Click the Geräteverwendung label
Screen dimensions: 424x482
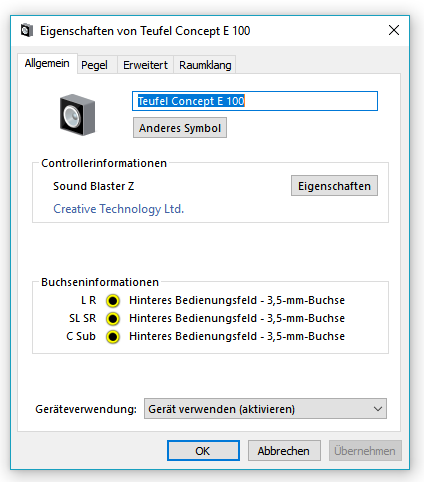(86, 409)
